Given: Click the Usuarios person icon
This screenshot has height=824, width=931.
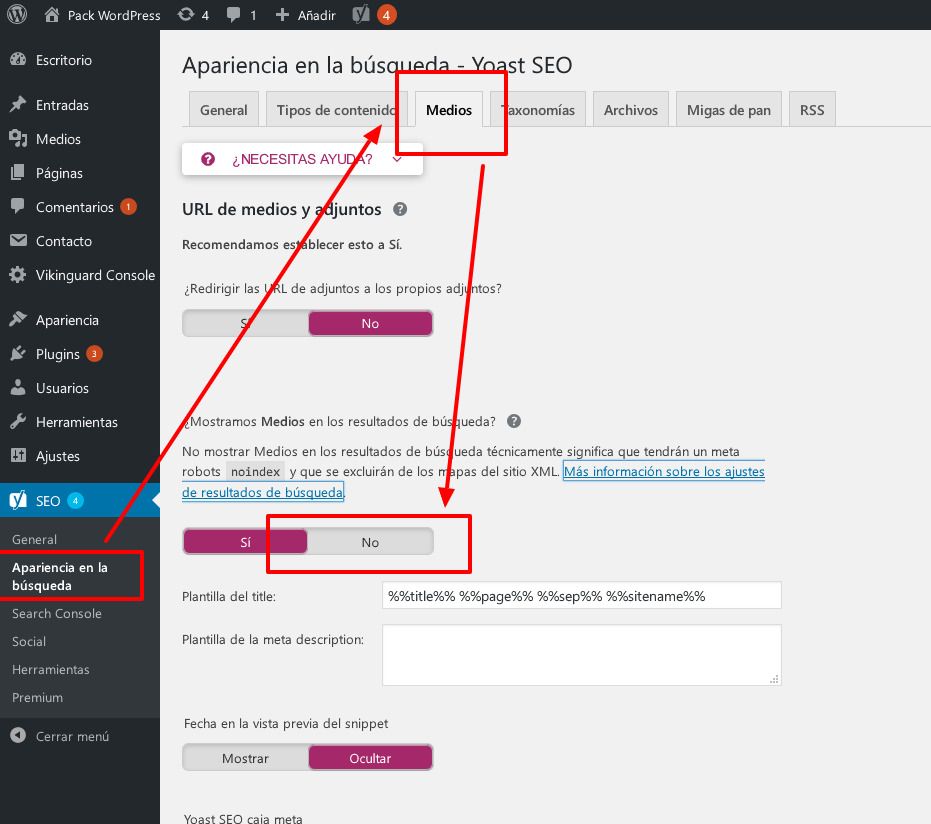Looking at the screenshot, I should click(18, 387).
